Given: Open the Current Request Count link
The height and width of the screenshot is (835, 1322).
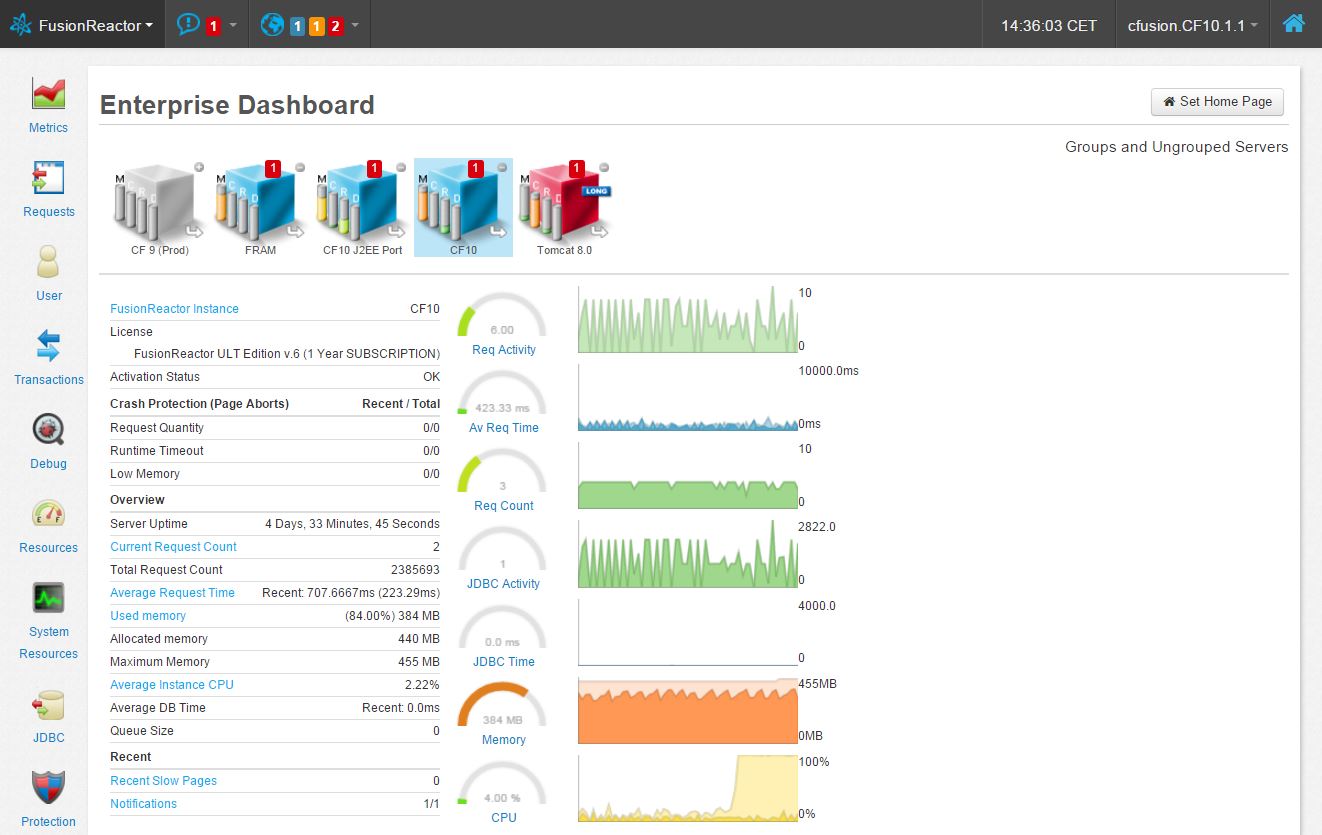Looking at the screenshot, I should tap(173, 547).
